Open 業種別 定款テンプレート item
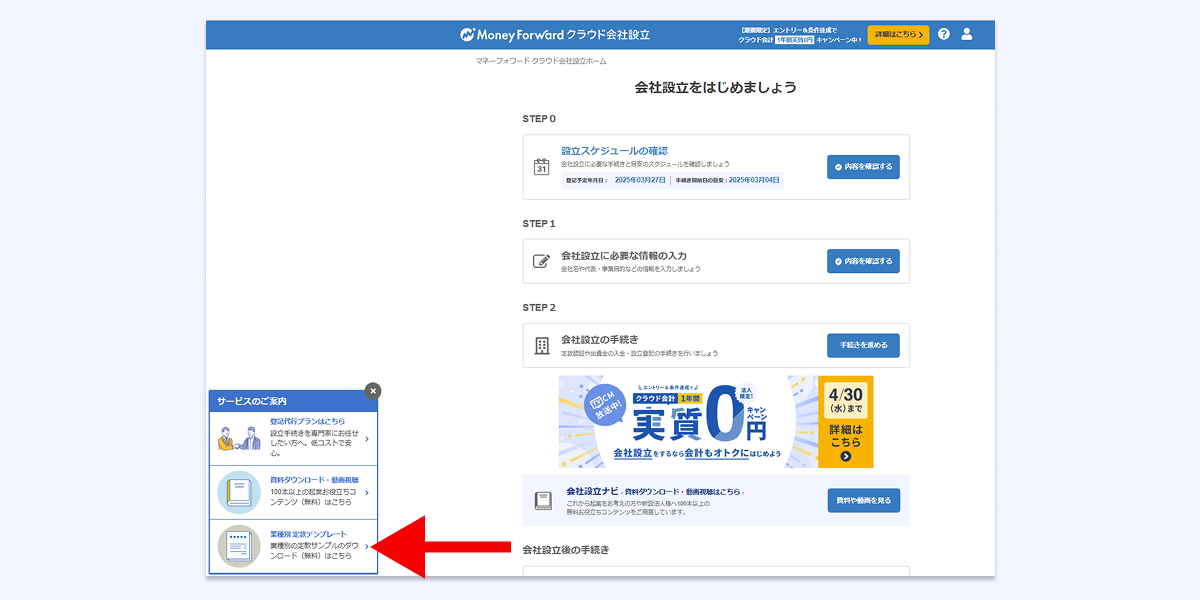Screen dimensions: 1200x600 pyautogui.click(x=293, y=546)
